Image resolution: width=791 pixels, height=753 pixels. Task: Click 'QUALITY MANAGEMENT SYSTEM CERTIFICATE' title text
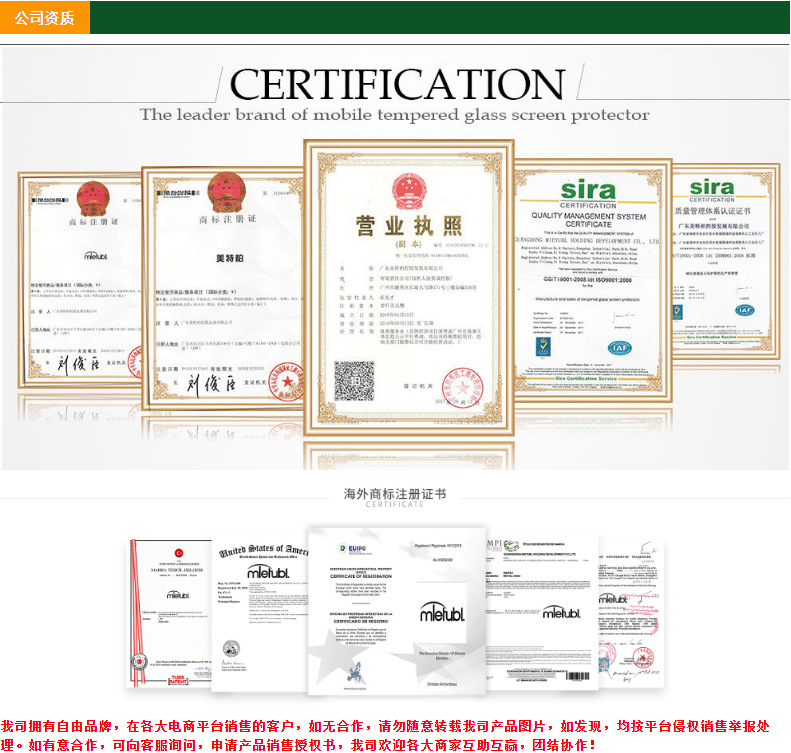tap(588, 220)
